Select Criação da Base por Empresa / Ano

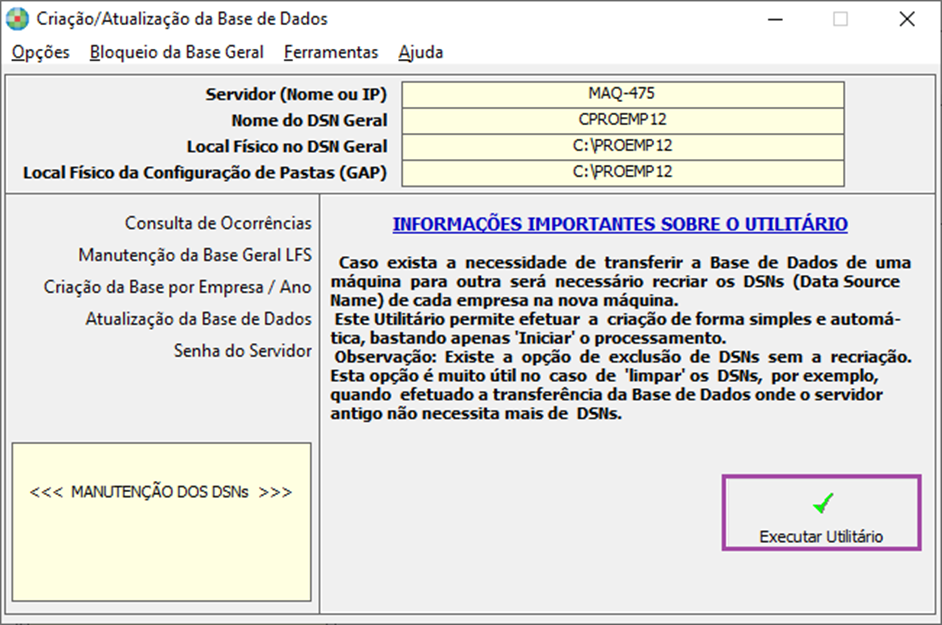pyautogui.click(x=177, y=287)
